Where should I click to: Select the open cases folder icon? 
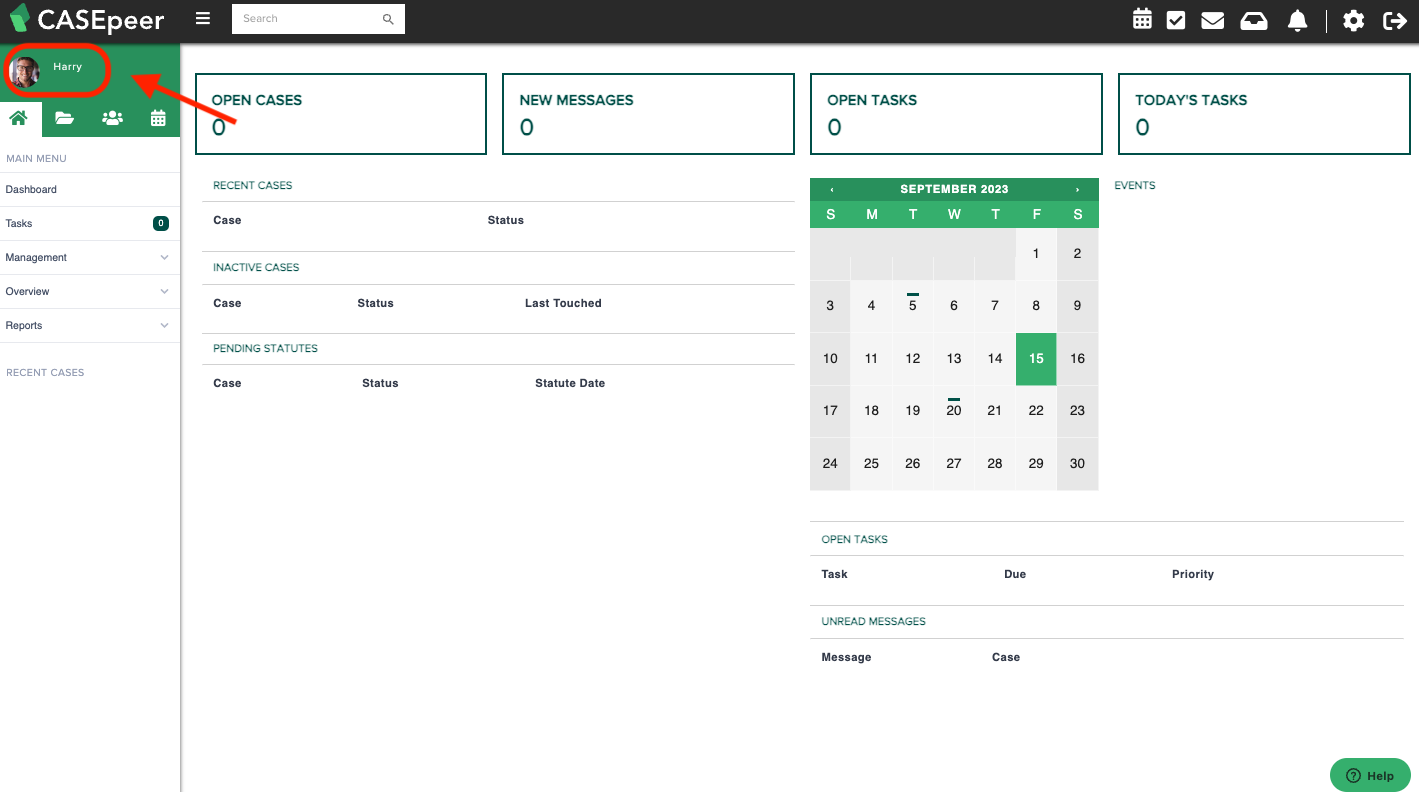click(x=64, y=117)
